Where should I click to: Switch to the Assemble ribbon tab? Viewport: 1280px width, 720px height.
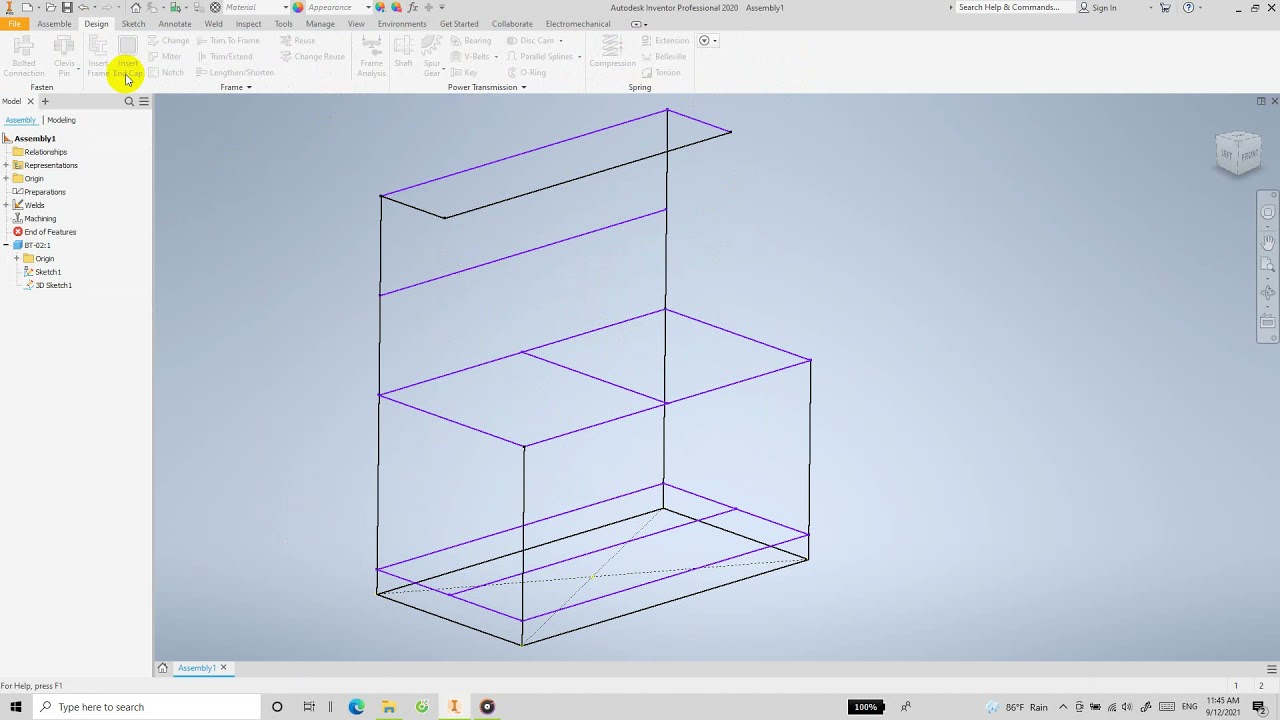tap(54, 24)
